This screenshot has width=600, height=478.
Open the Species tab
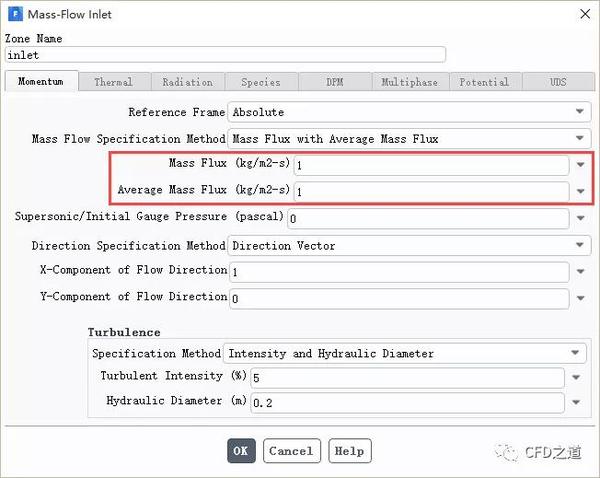click(x=261, y=82)
